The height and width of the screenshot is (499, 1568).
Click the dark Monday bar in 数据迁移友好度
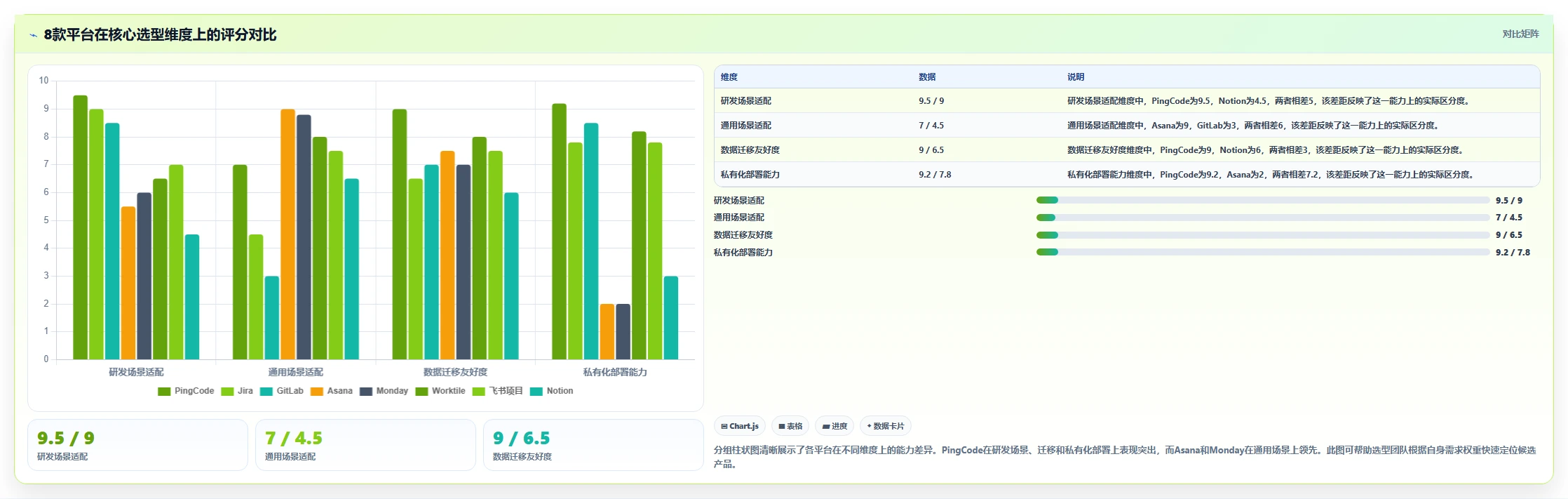463,262
